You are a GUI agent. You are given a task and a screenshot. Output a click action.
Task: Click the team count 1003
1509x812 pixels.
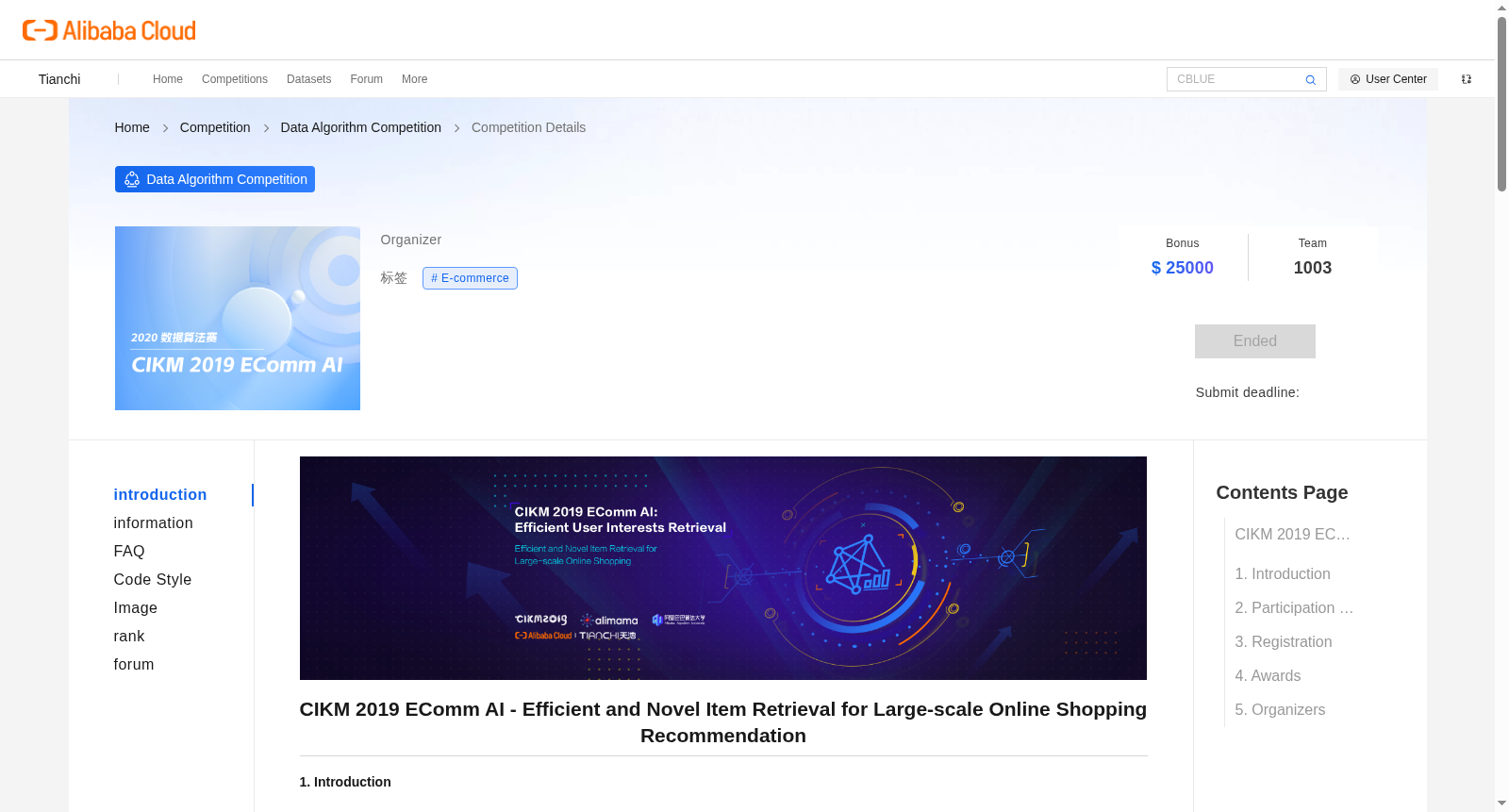[1313, 268]
